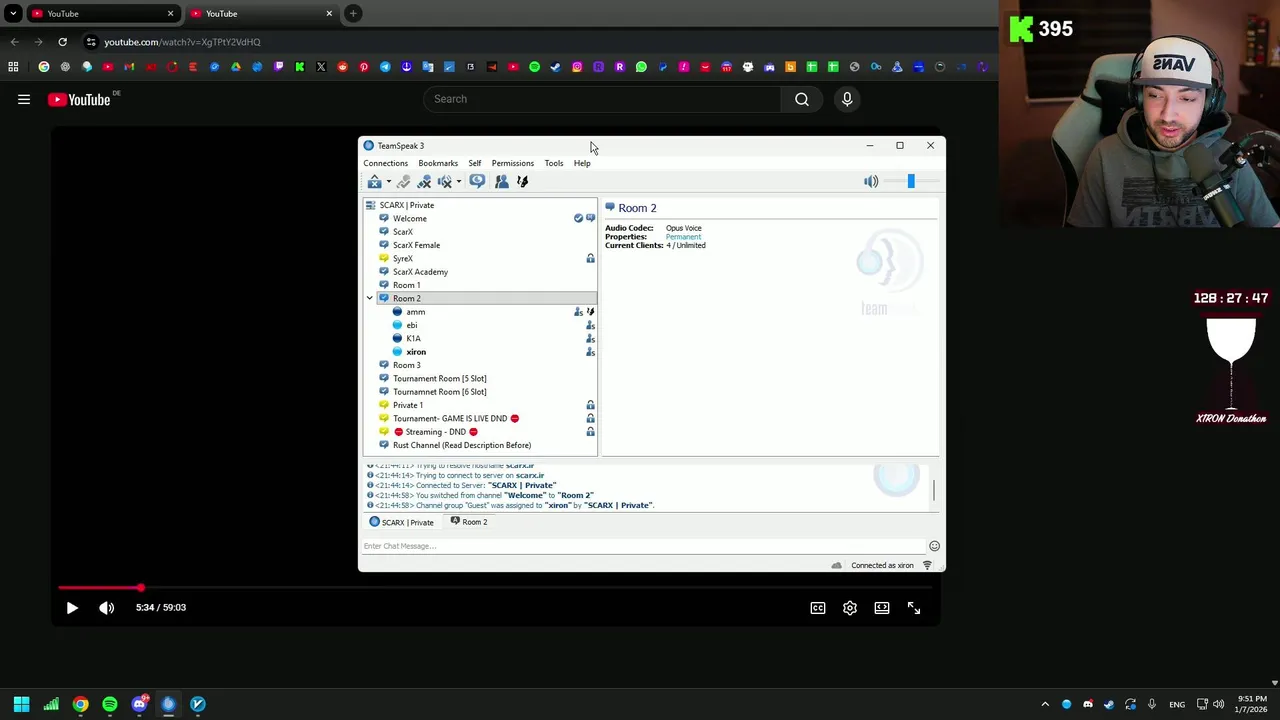Open TeamSpeak contacts toolbar icon
The width and height of the screenshot is (1280, 720).
pyautogui.click(x=501, y=182)
